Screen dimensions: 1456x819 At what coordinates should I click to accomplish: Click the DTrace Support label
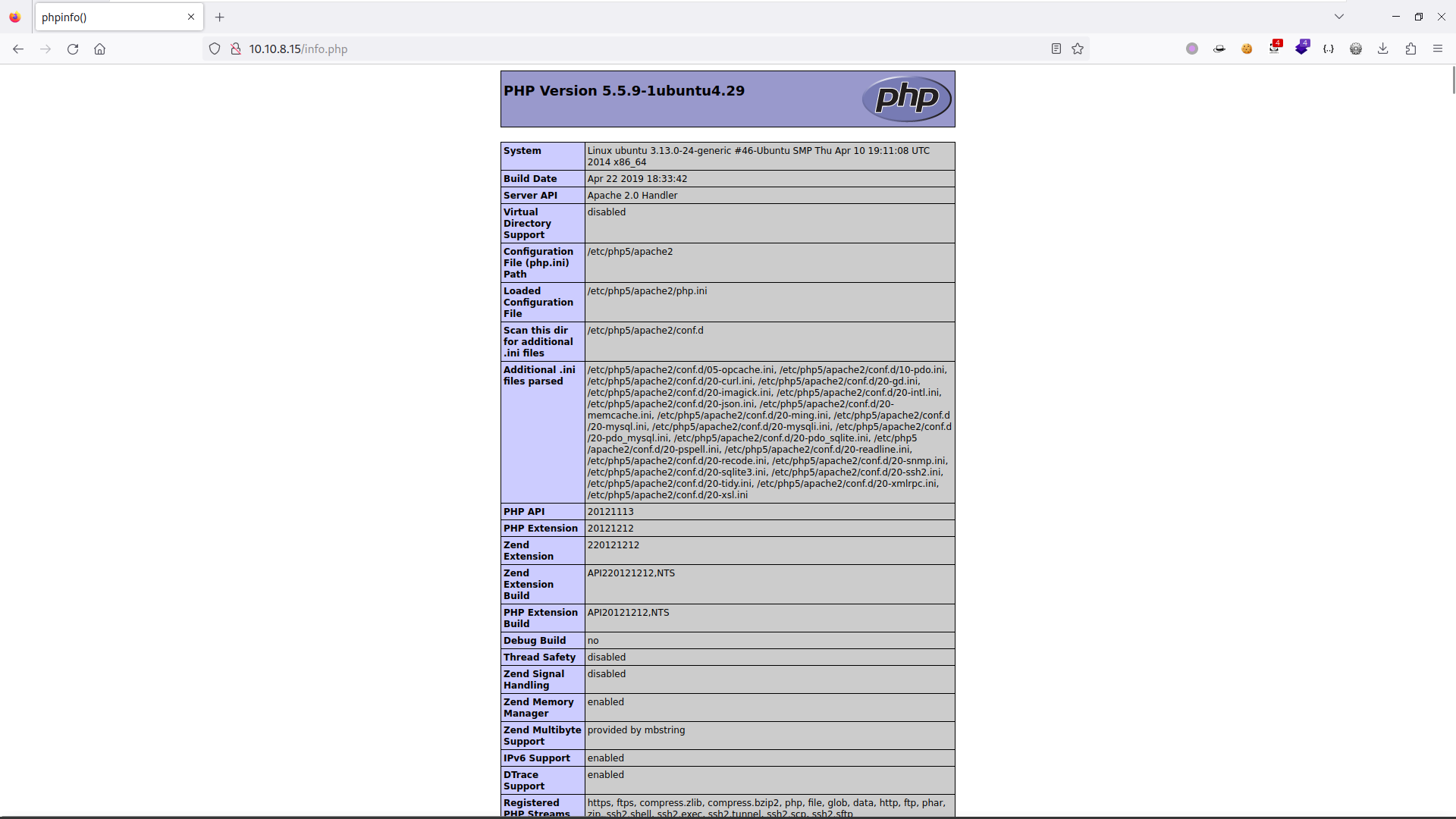click(524, 780)
